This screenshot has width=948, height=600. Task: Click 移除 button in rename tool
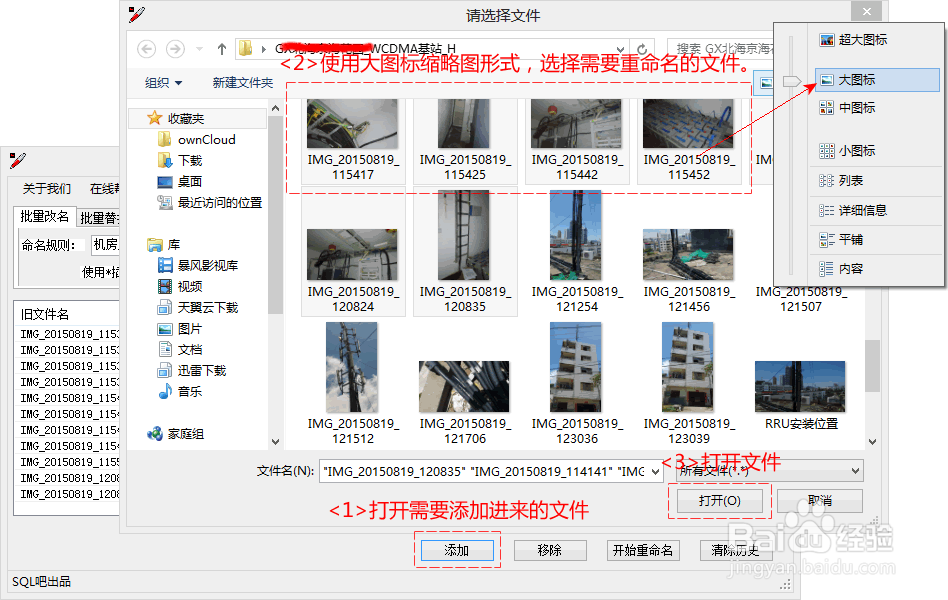pos(550,550)
